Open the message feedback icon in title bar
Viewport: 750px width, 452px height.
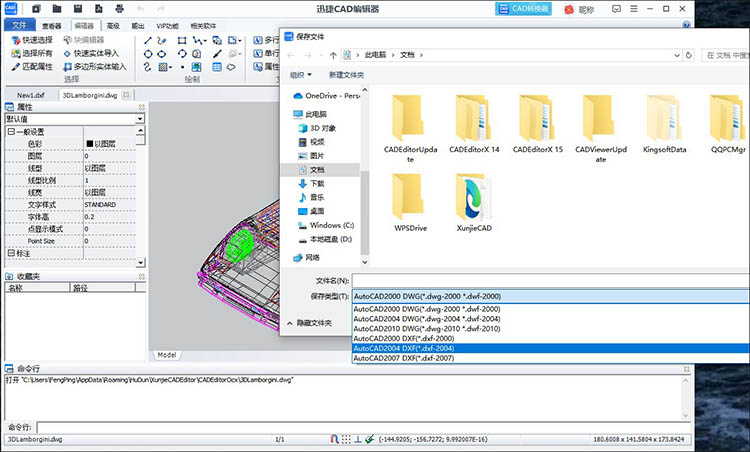click(x=617, y=9)
